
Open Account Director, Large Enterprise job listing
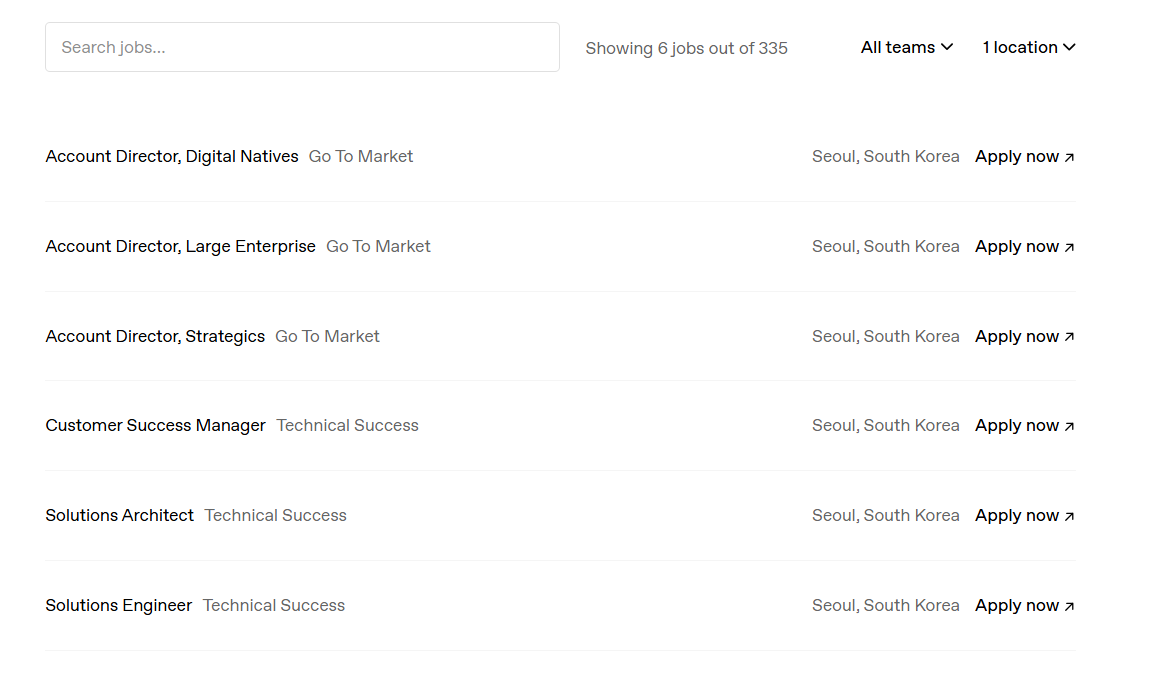(x=180, y=246)
